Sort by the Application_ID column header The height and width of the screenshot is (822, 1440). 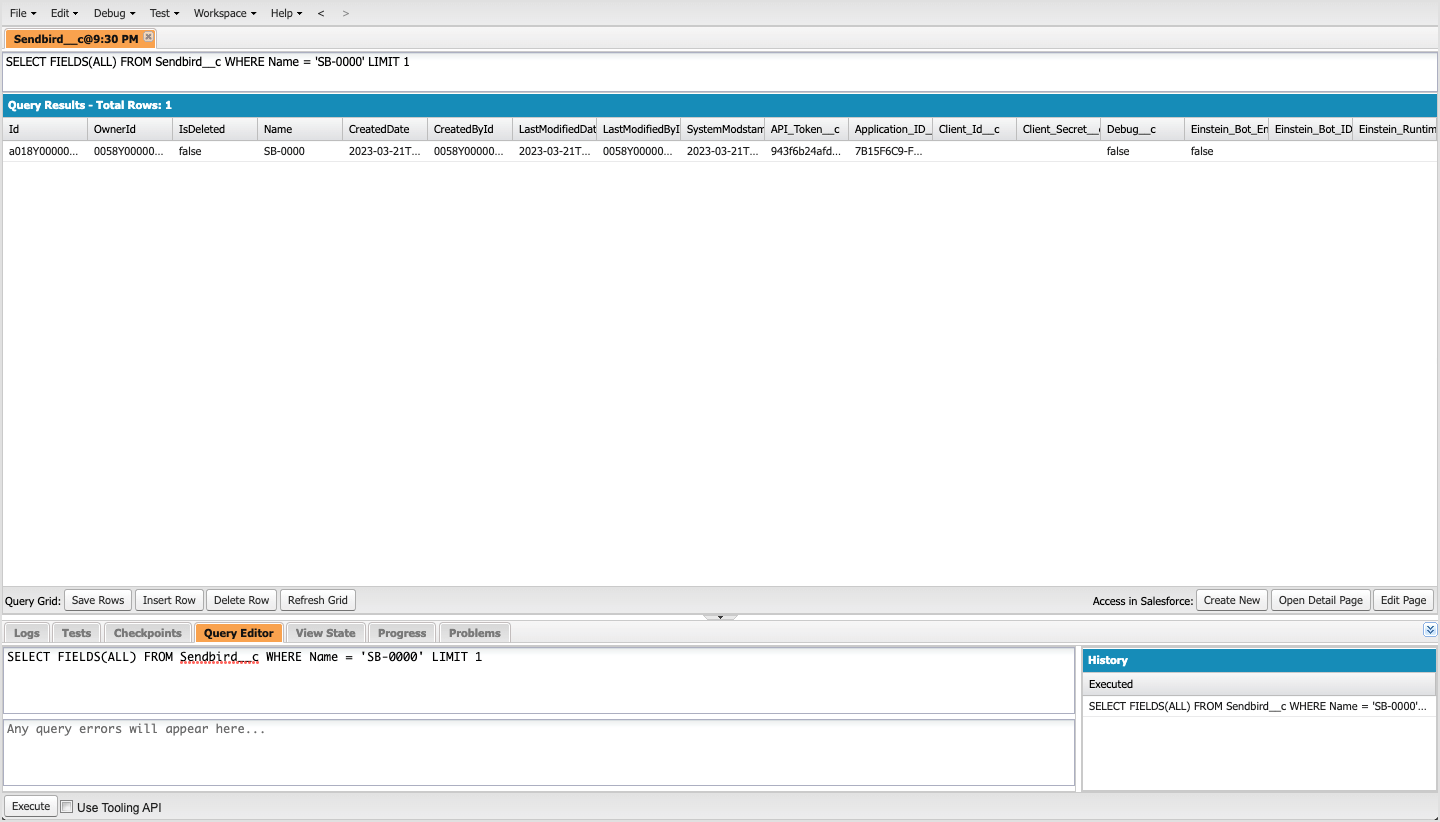click(x=890, y=129)
